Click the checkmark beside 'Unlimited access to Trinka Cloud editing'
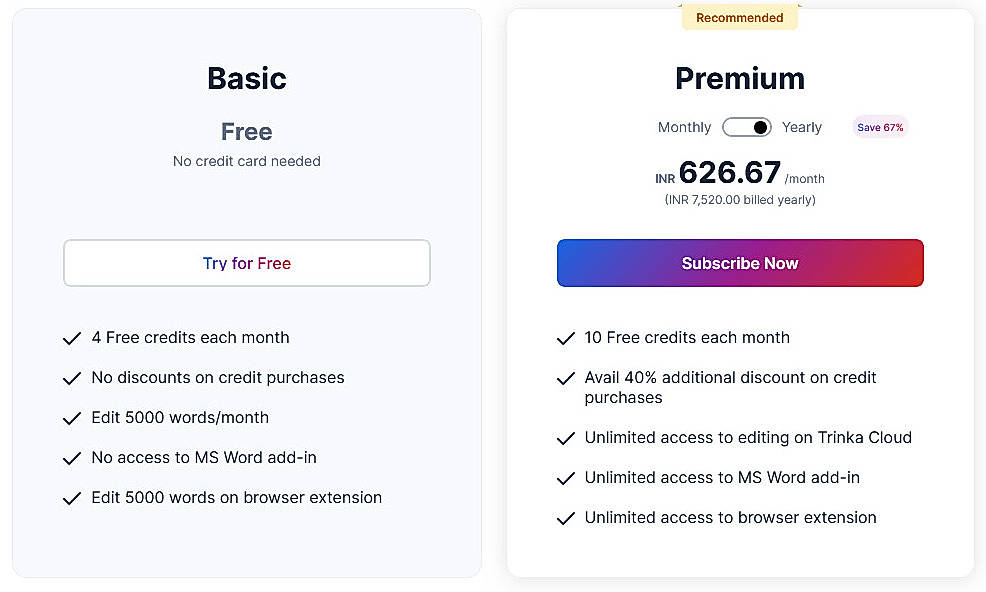The height and width of the screenshot is (592, 986). pos(566,438)
